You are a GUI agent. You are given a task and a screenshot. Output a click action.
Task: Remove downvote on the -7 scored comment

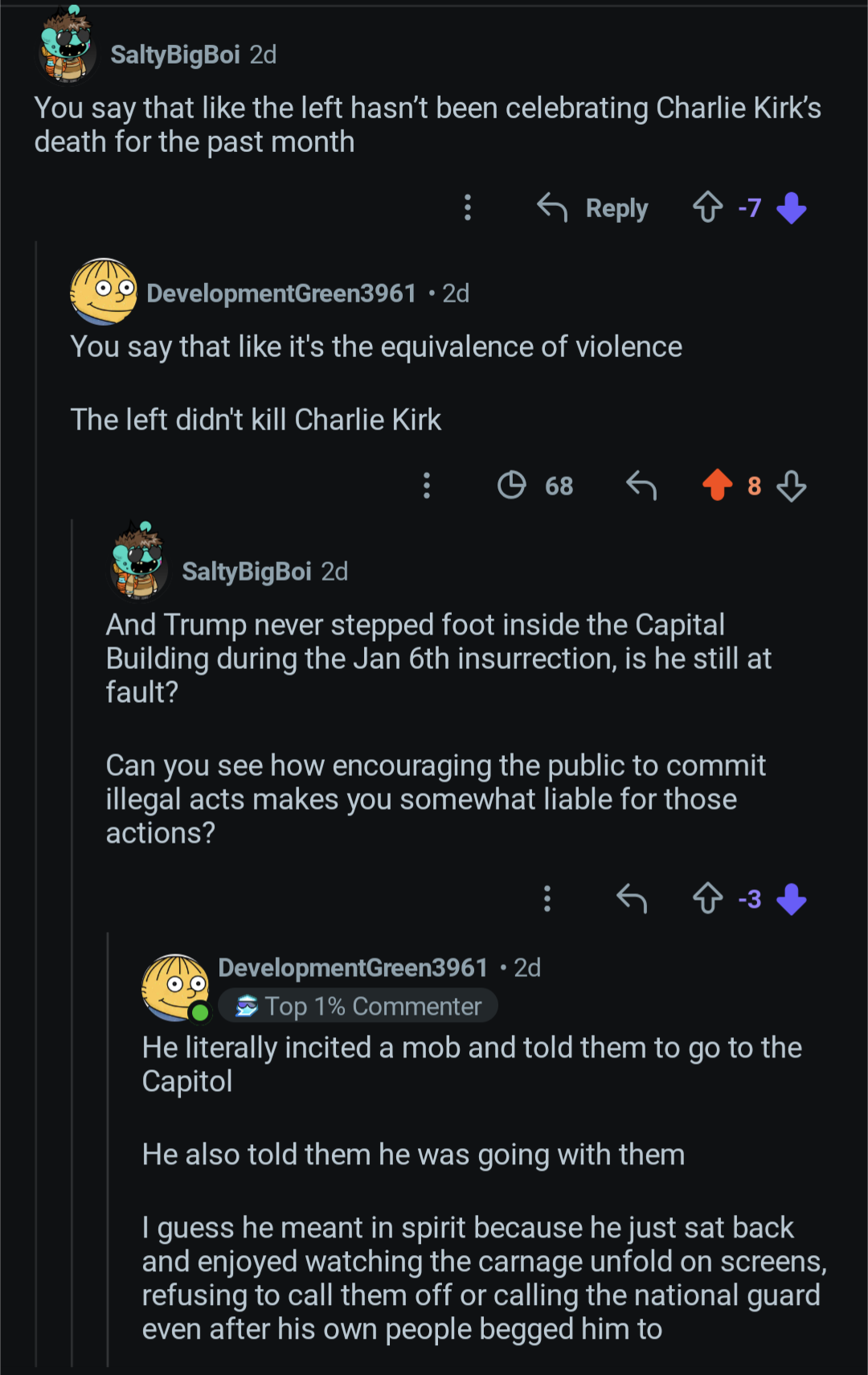(792, 208)
